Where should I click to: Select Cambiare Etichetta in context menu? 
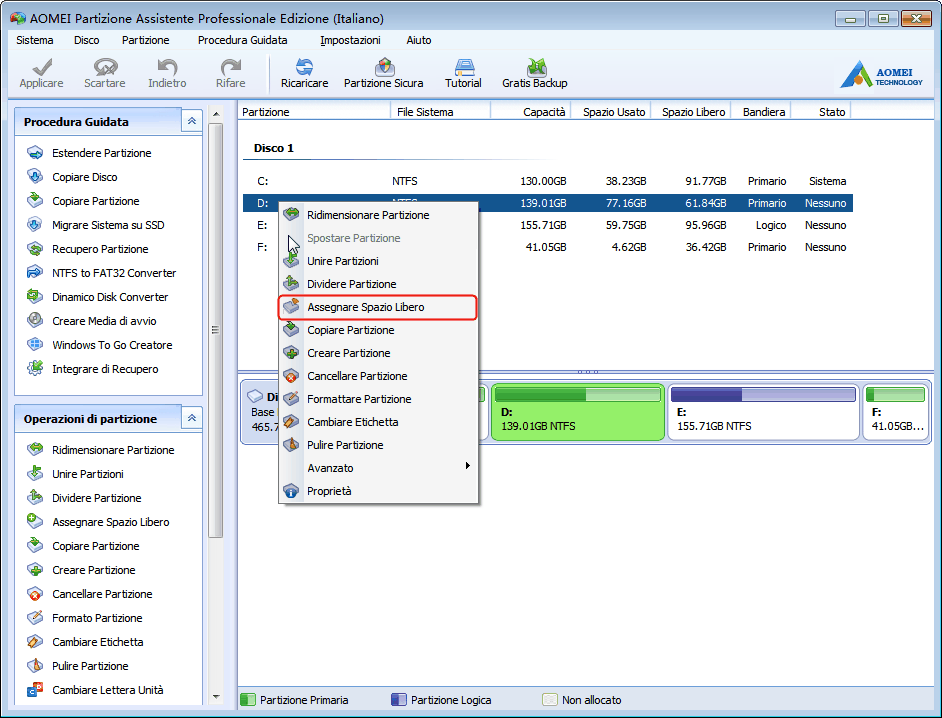pos(378,422)
